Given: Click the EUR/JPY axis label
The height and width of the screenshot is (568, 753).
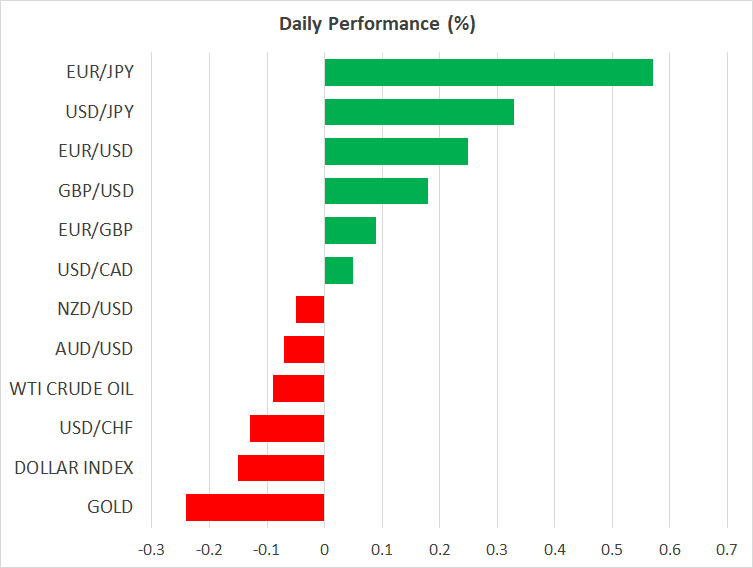Looking at the screenshot, I should (x=100, y=73).
